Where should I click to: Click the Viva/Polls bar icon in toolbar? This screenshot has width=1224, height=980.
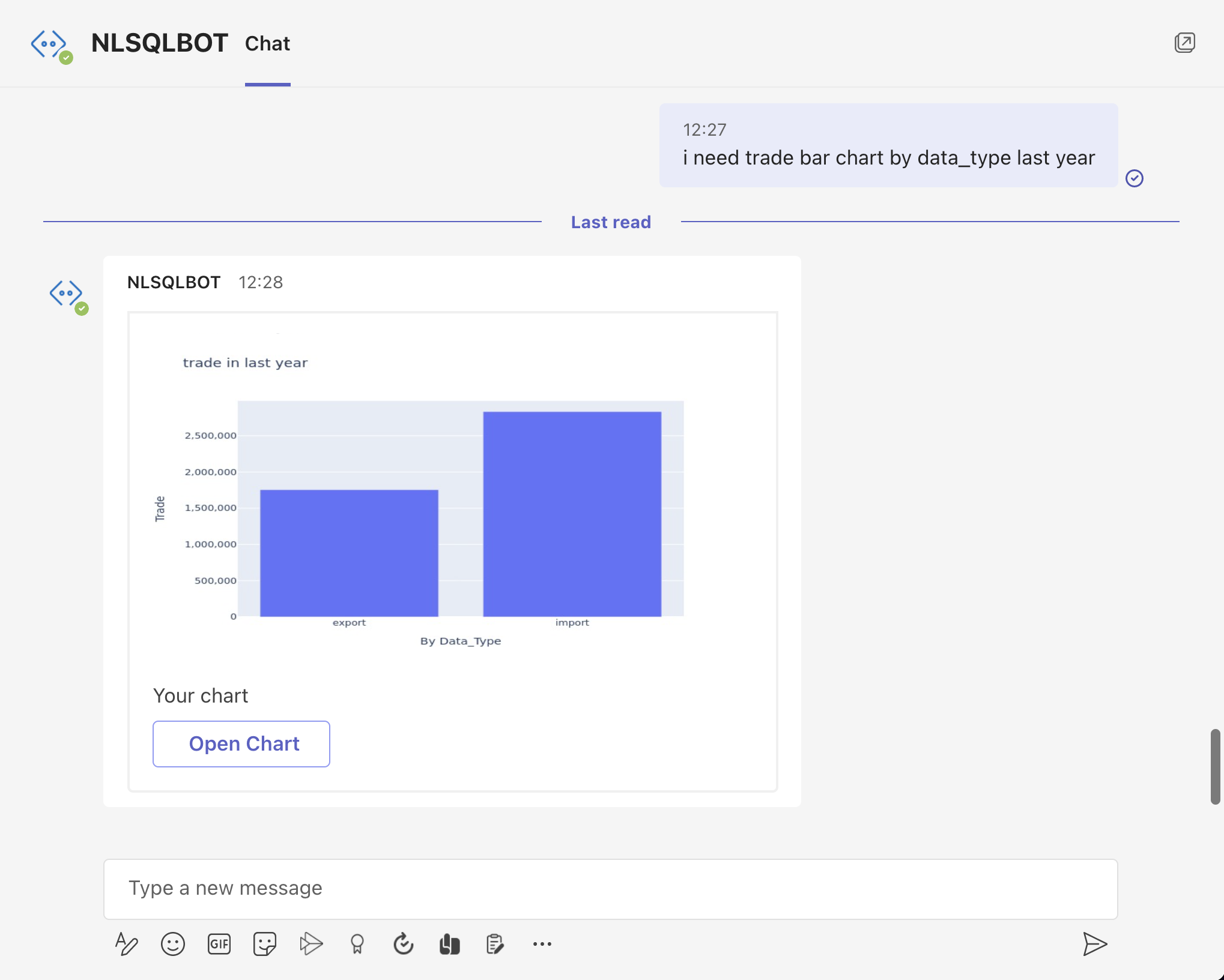tap(449, 944)
